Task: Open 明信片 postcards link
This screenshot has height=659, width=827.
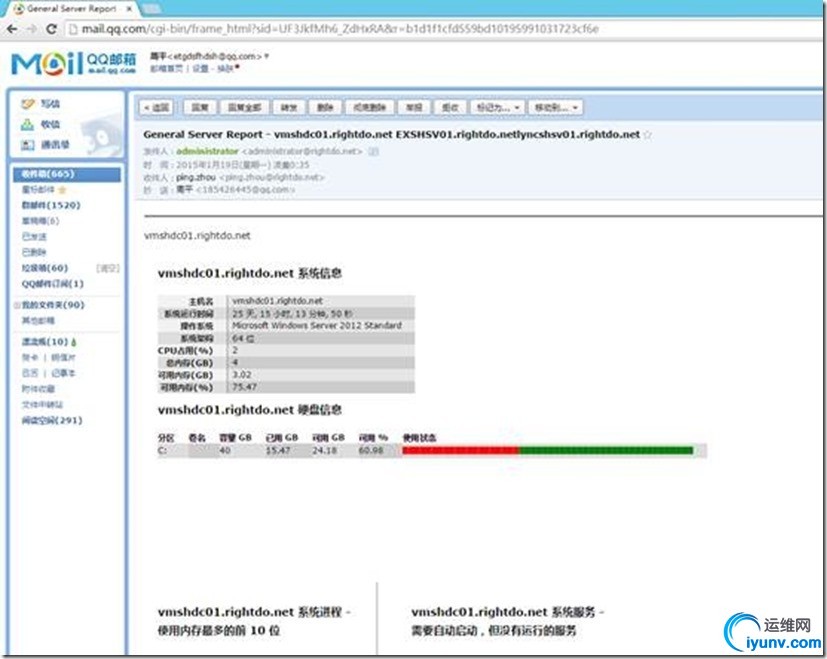Action: (63, 358)
